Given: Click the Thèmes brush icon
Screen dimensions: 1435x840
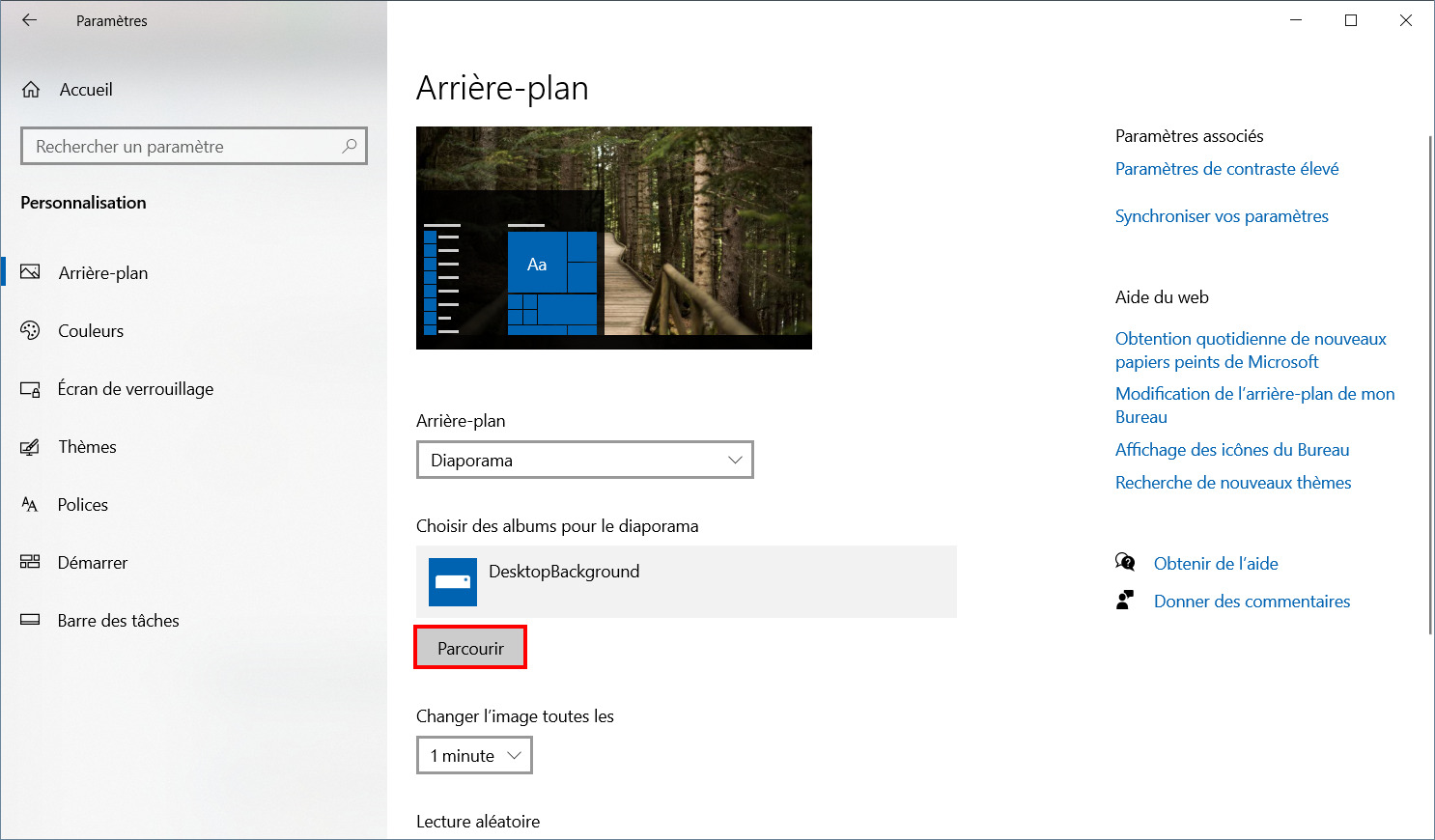Looking at the screenshot, I should tap(30, 447).
